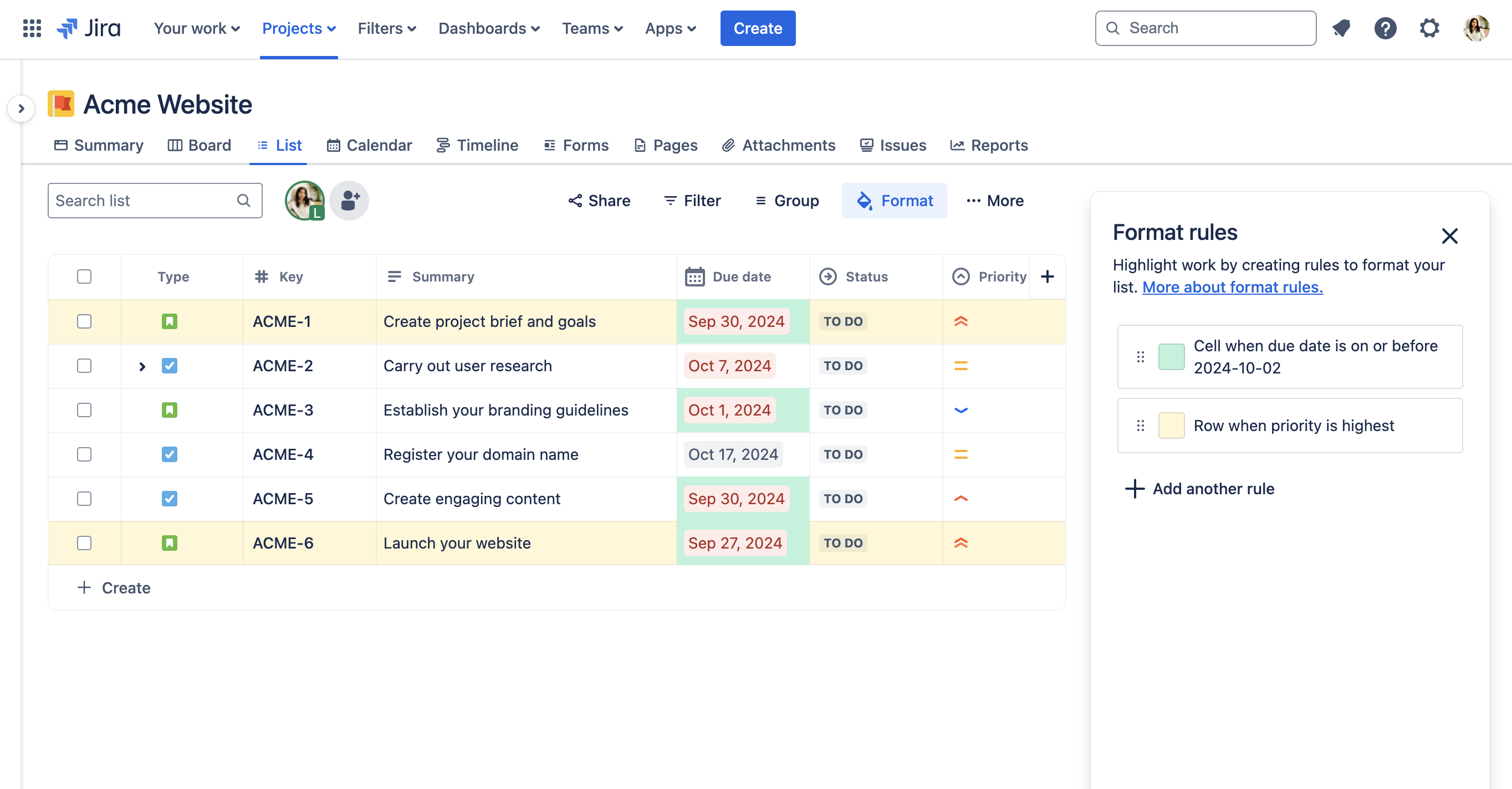Expand ACME-2 child issues
This screenshot has height=789, width=1512.
click(141, 365)
